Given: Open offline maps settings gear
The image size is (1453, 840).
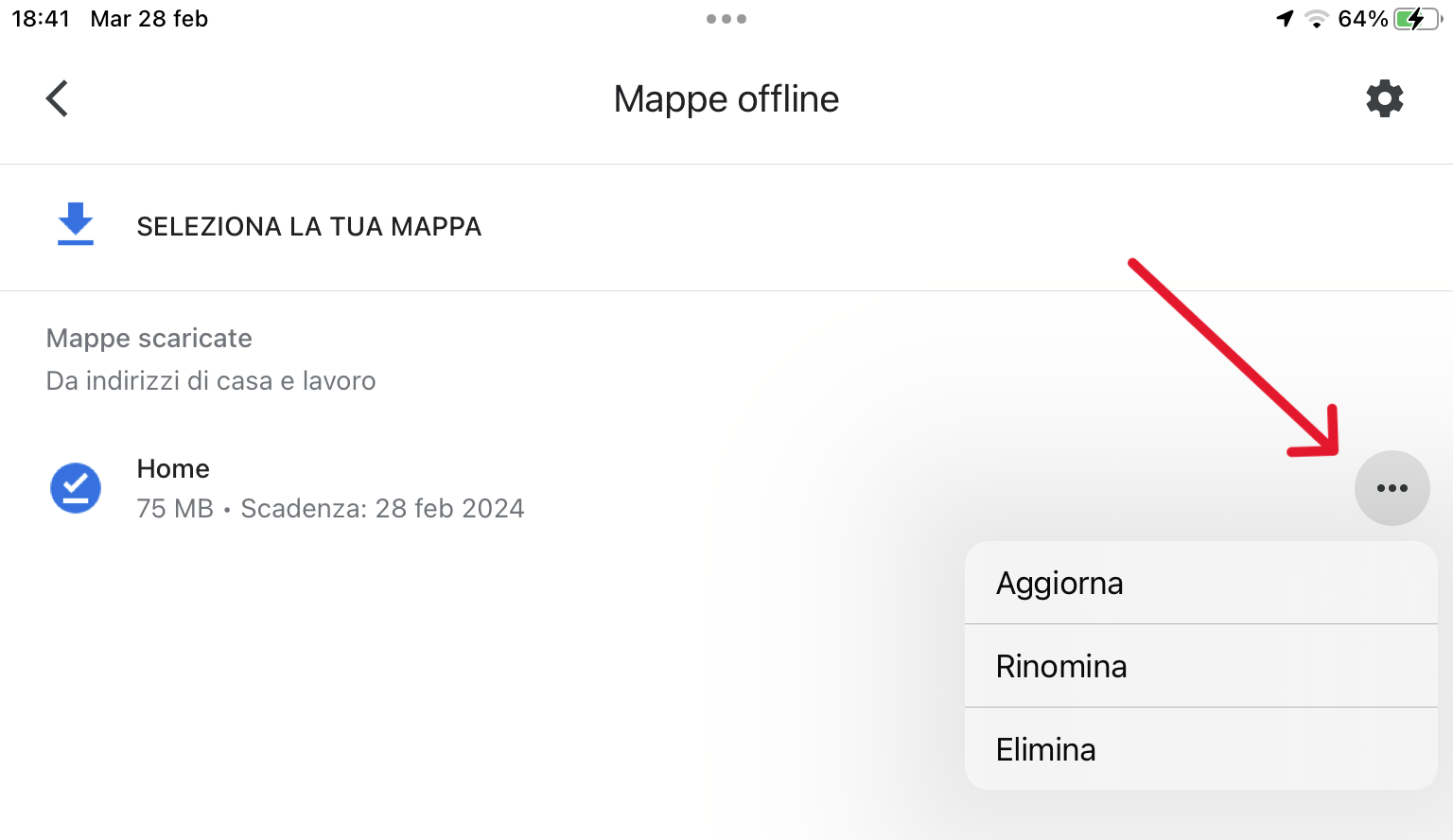Looking at the screenshot, I should point(1384,98).
